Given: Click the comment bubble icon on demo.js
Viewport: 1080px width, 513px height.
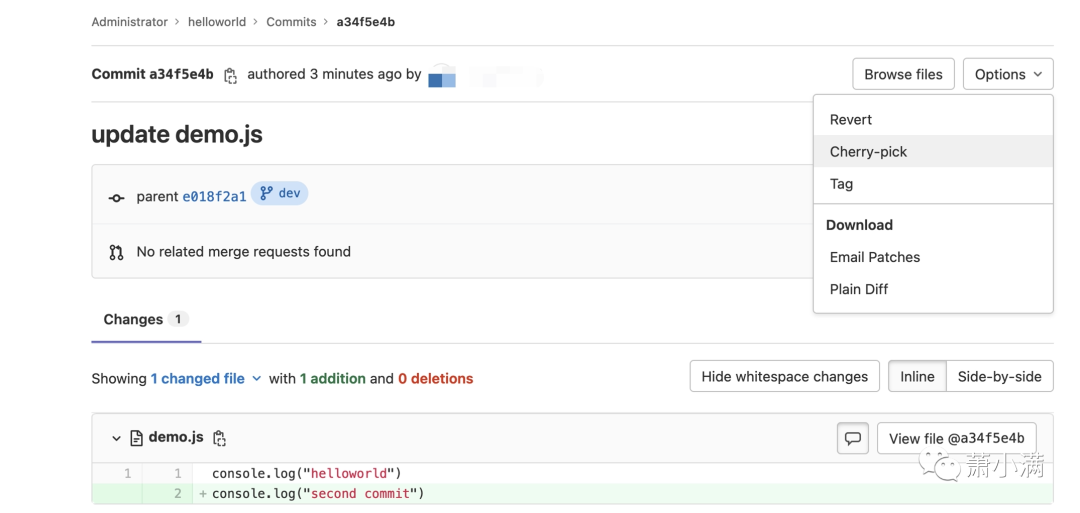Looking at the screenshot, I should coord(852,438).
